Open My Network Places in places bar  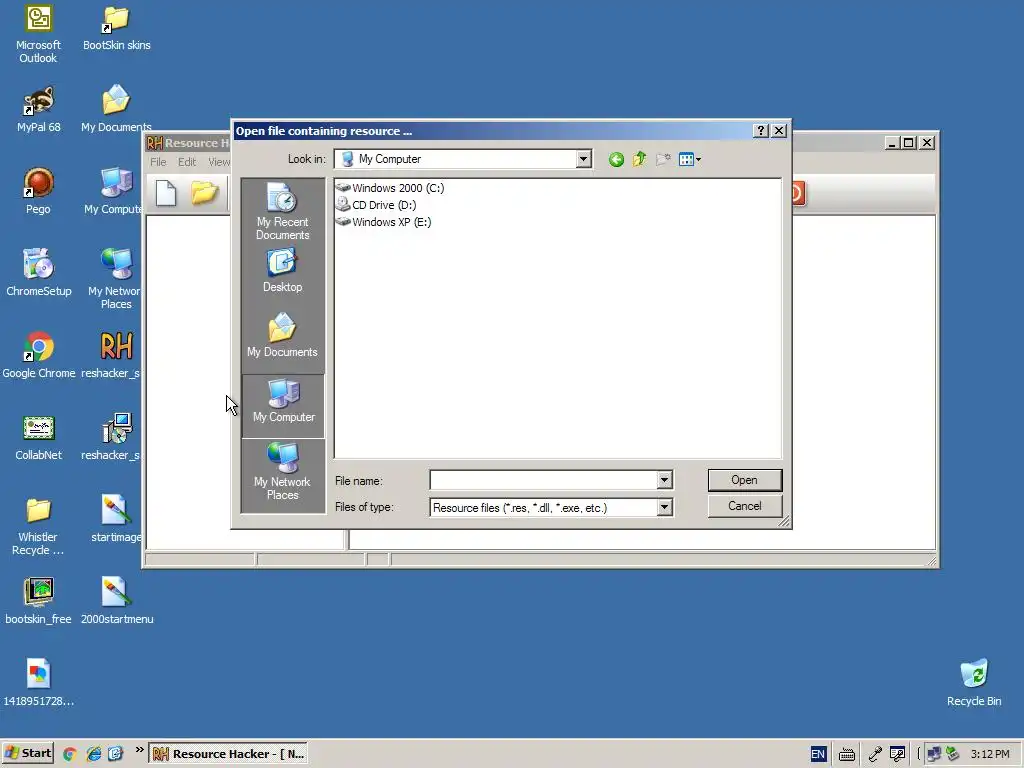282,472
